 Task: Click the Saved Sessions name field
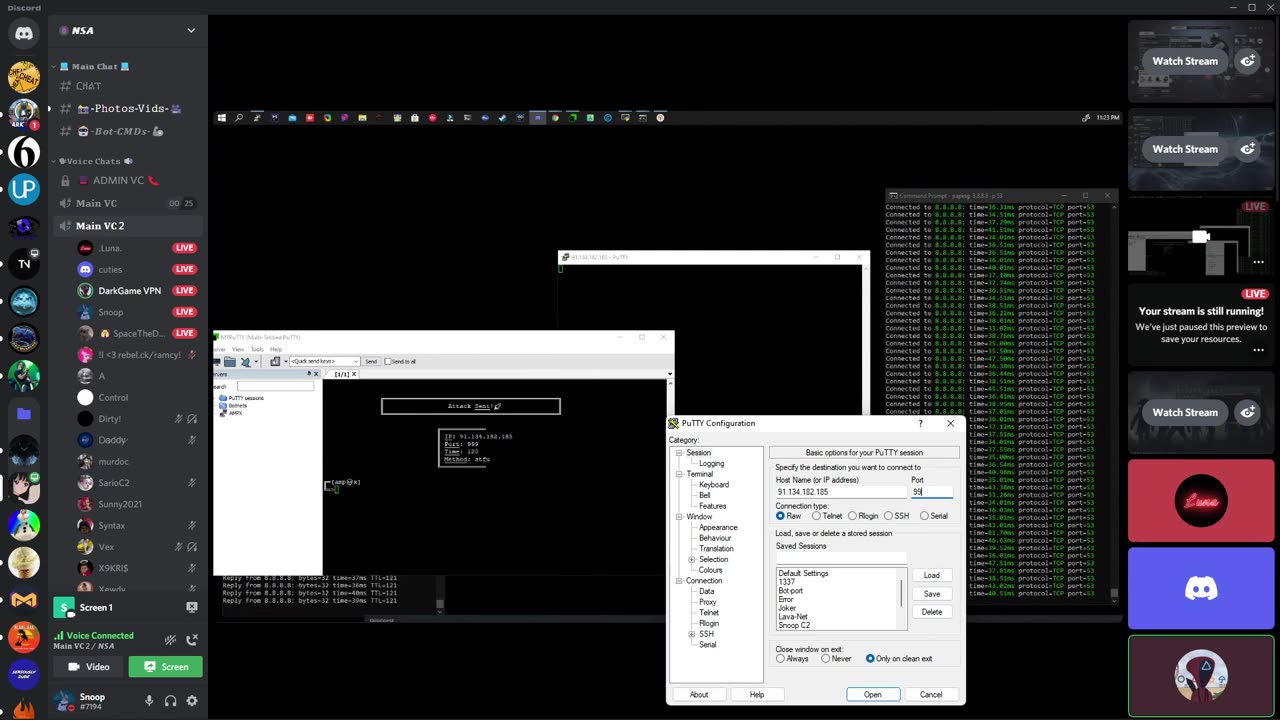pyautogui.click(x=841, y=558)
